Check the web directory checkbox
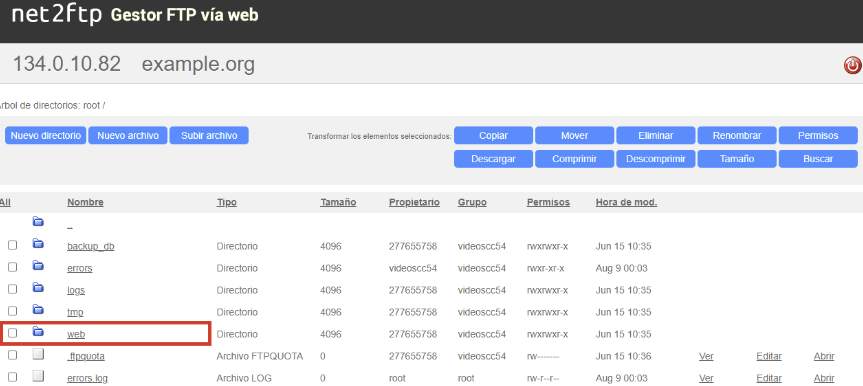Screen dimensions: 863x386 (x=12, y=333)
